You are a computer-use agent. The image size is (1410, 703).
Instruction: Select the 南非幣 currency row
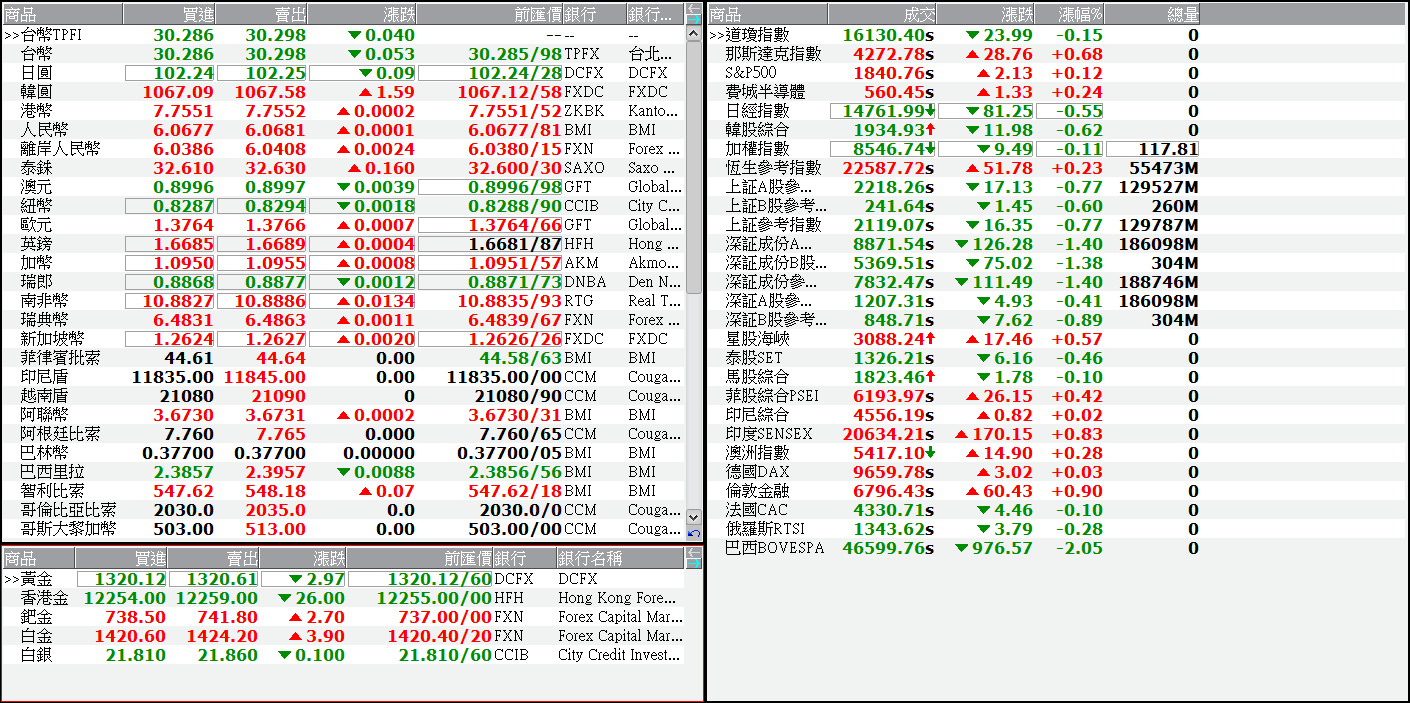point(344,301)
